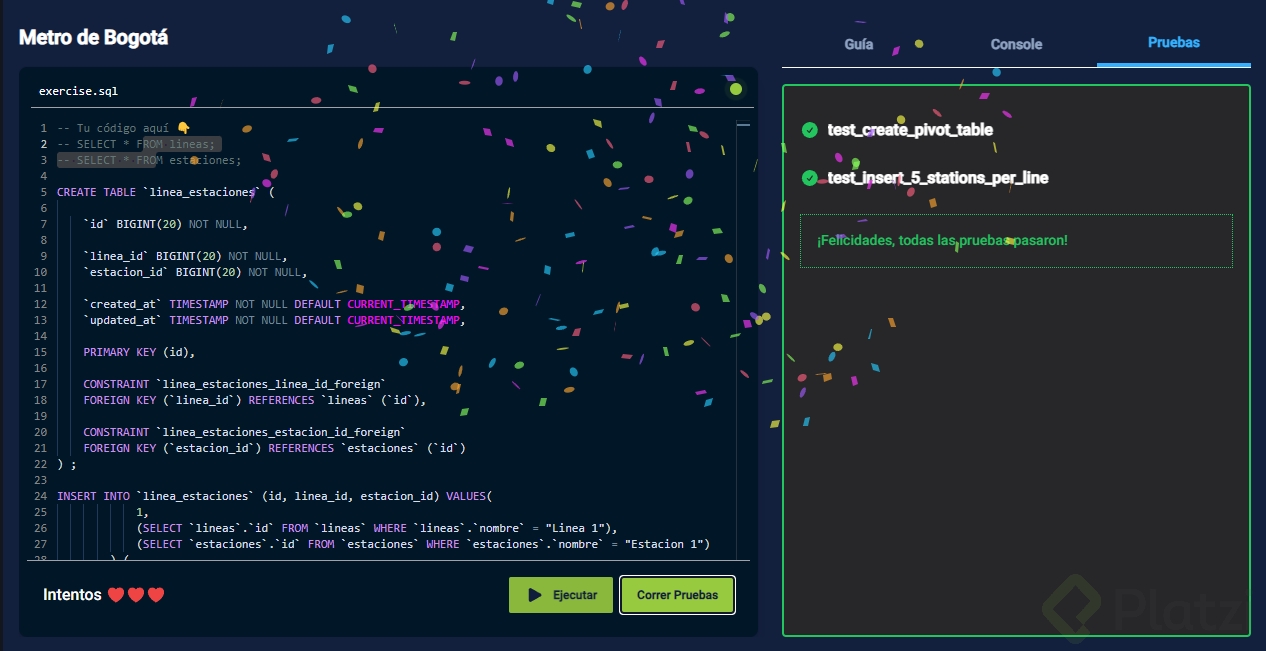Screen dimensions: 1266x651
Task: Click the Ejecutar button
Action: [x=562, y=595]
